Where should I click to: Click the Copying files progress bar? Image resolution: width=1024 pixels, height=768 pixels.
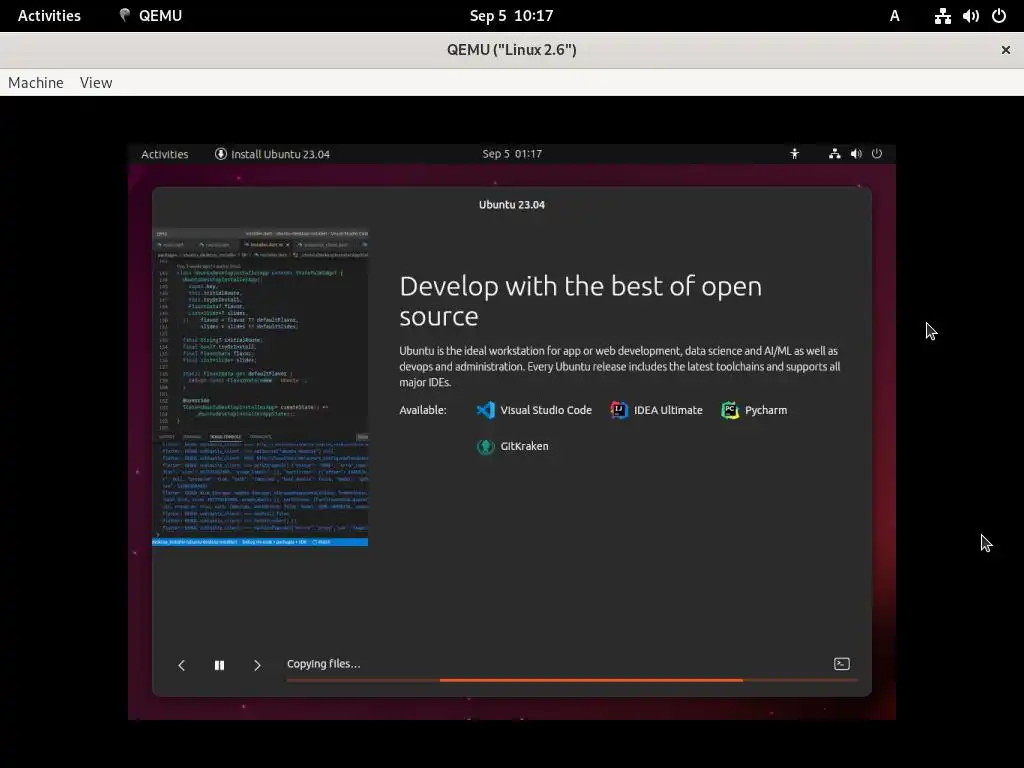(x=571, y=680)
